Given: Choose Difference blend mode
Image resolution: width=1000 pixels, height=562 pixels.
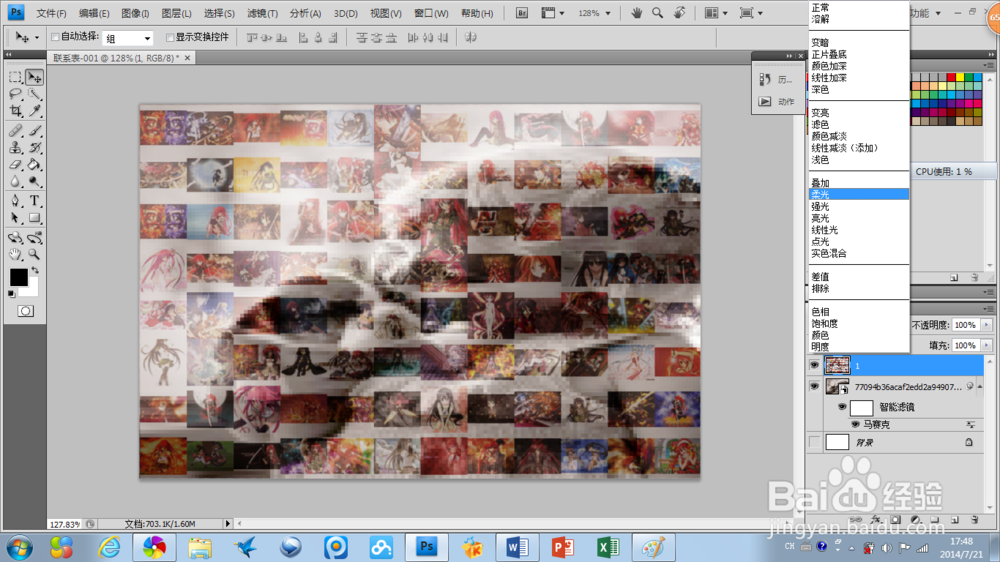Looking at the screenshot, I should pos(858,277).
